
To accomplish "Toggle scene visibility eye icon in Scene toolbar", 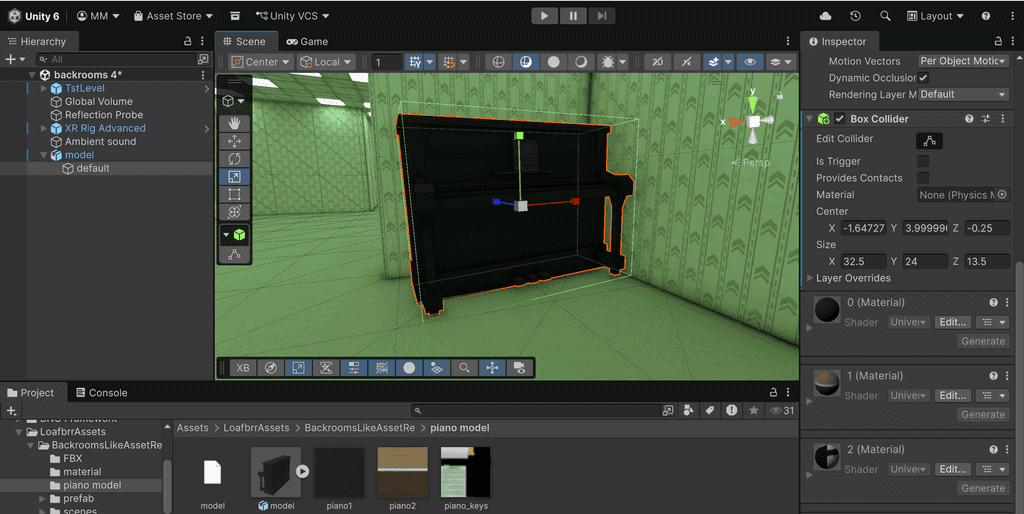I will 750,61.
